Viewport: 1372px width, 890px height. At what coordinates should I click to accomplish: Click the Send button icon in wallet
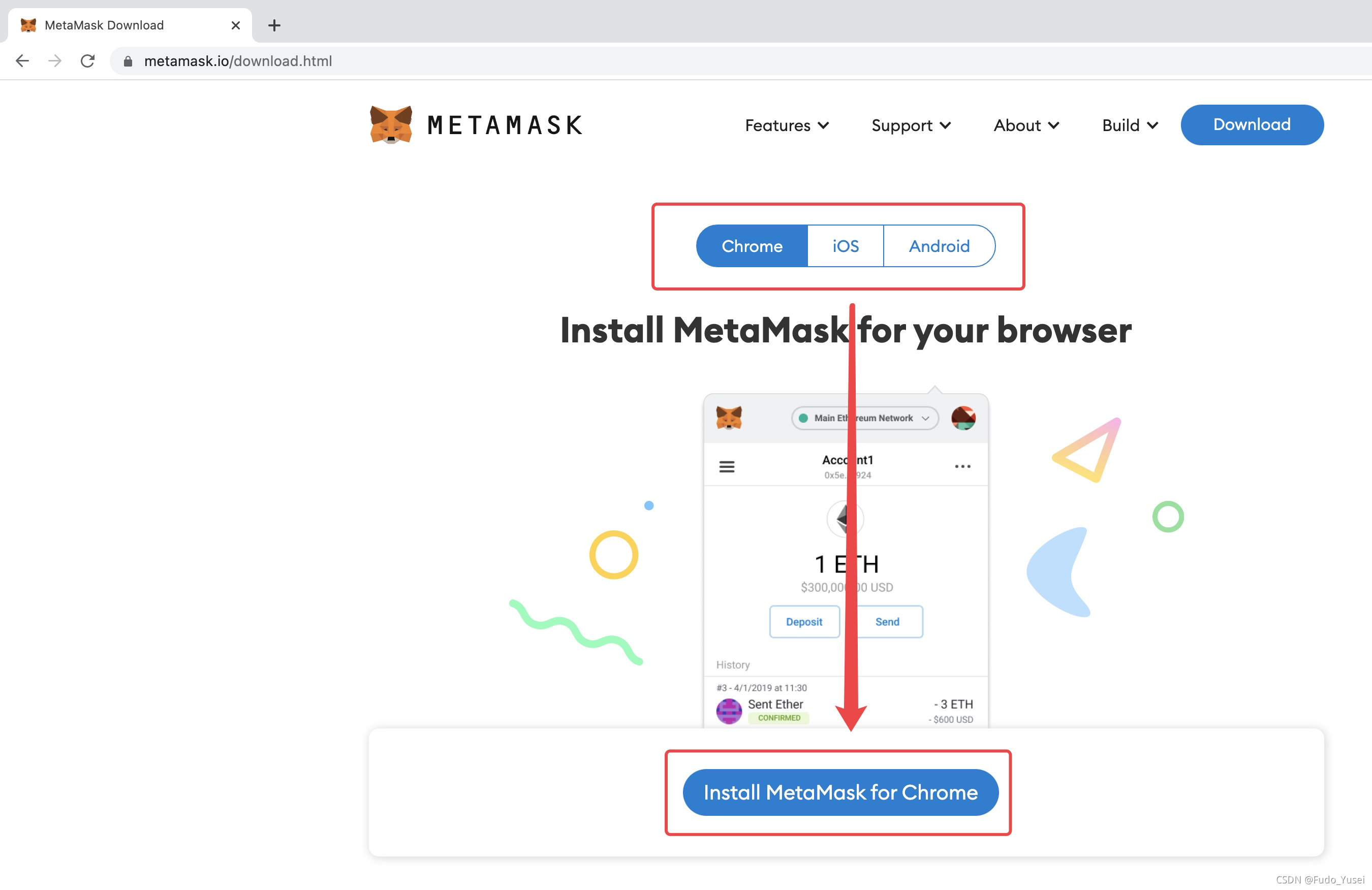coord(885,620)
